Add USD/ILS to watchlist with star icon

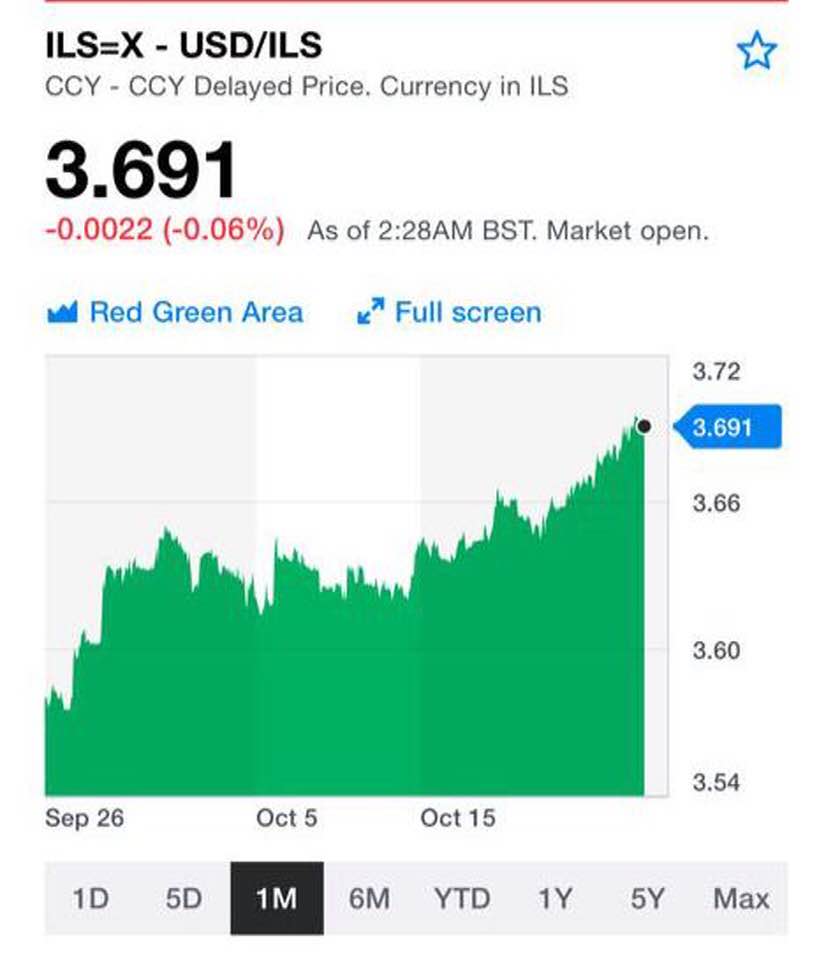click(x=756, y=50)
